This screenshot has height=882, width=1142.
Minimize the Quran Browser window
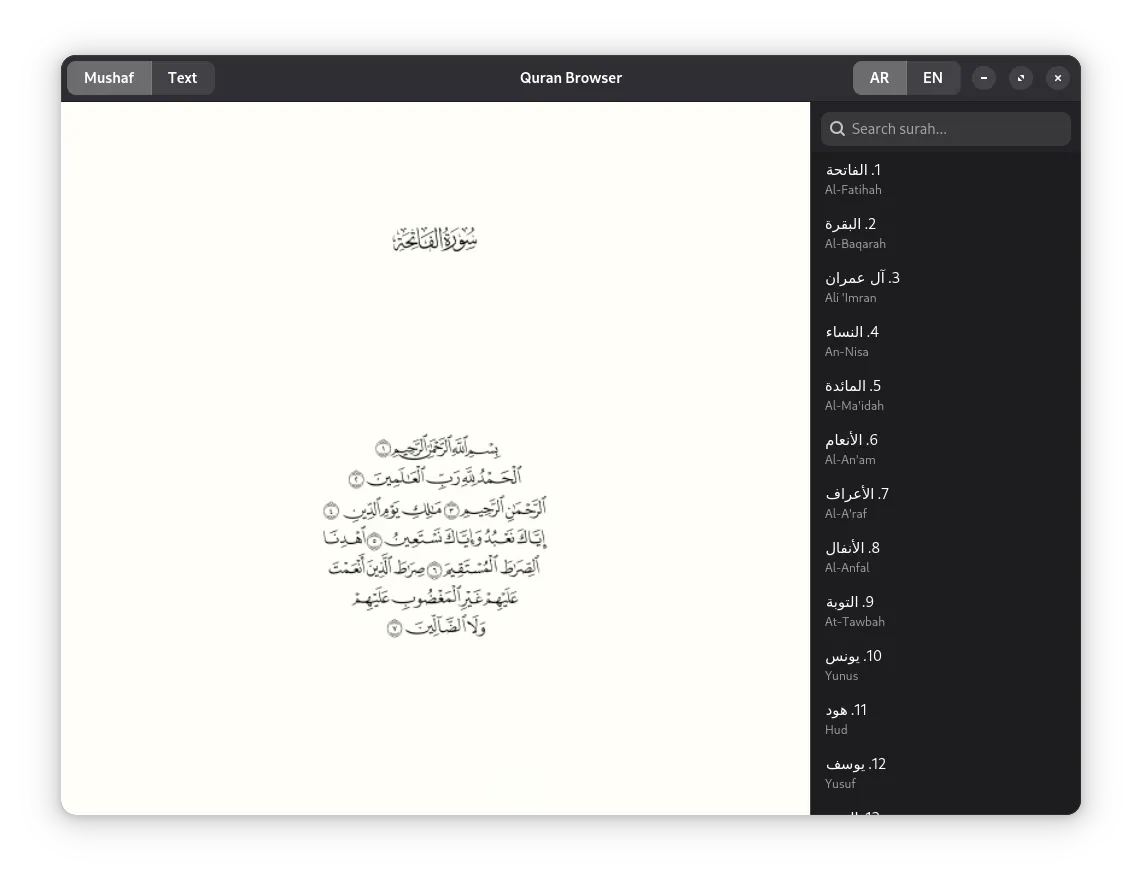[984, 78]
